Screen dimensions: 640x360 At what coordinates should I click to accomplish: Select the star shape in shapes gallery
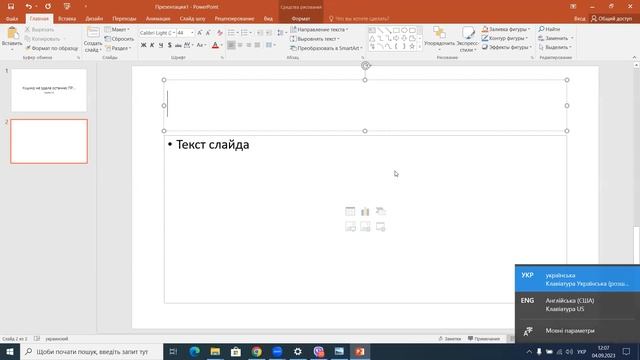click(x=412, y=47)
